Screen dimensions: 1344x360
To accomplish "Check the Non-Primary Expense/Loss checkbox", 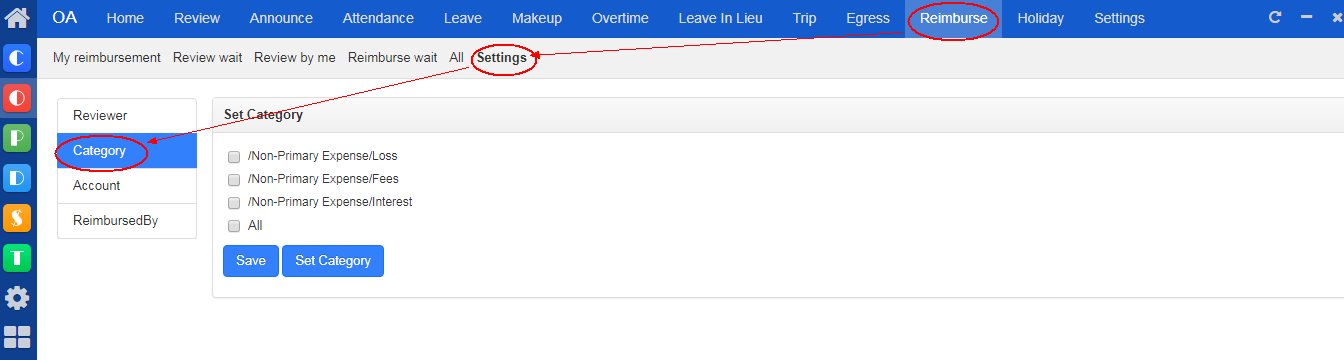I will coord(234,156).
